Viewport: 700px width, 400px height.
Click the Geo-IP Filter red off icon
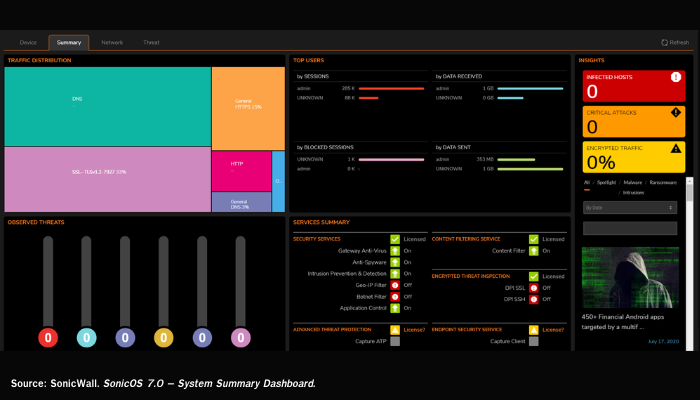396,285
